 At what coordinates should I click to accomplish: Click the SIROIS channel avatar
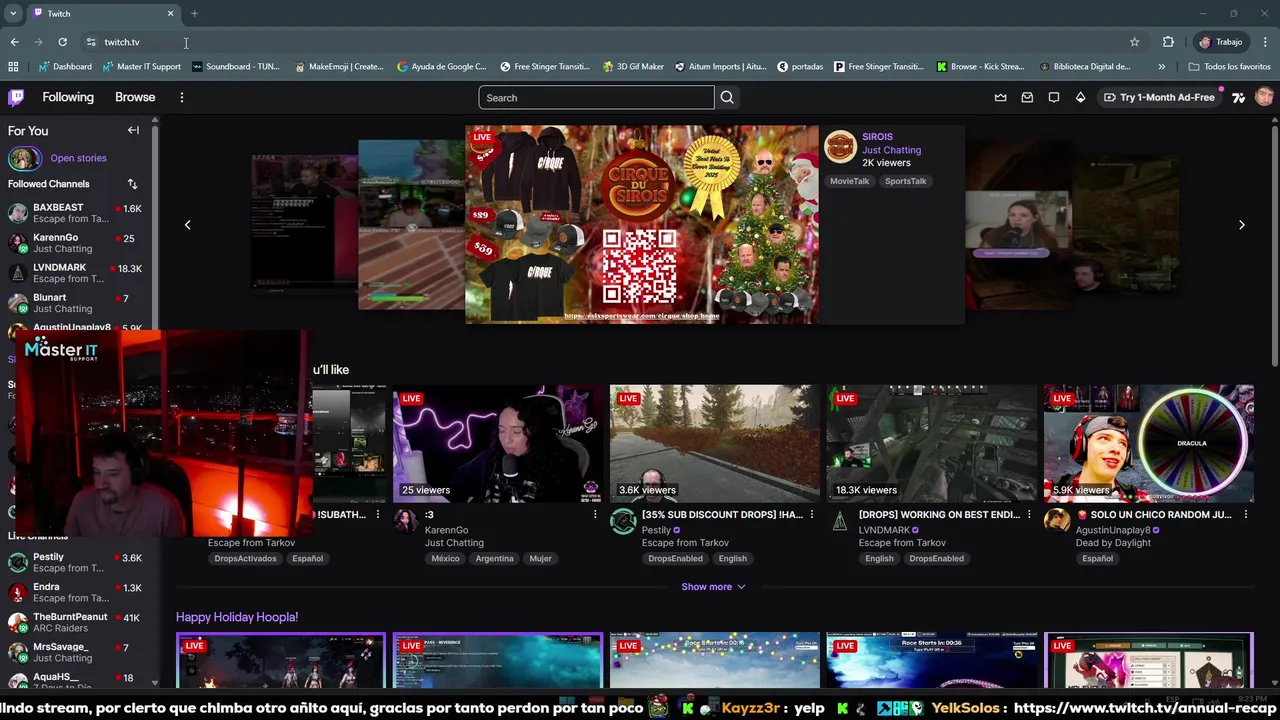[840, 146]
